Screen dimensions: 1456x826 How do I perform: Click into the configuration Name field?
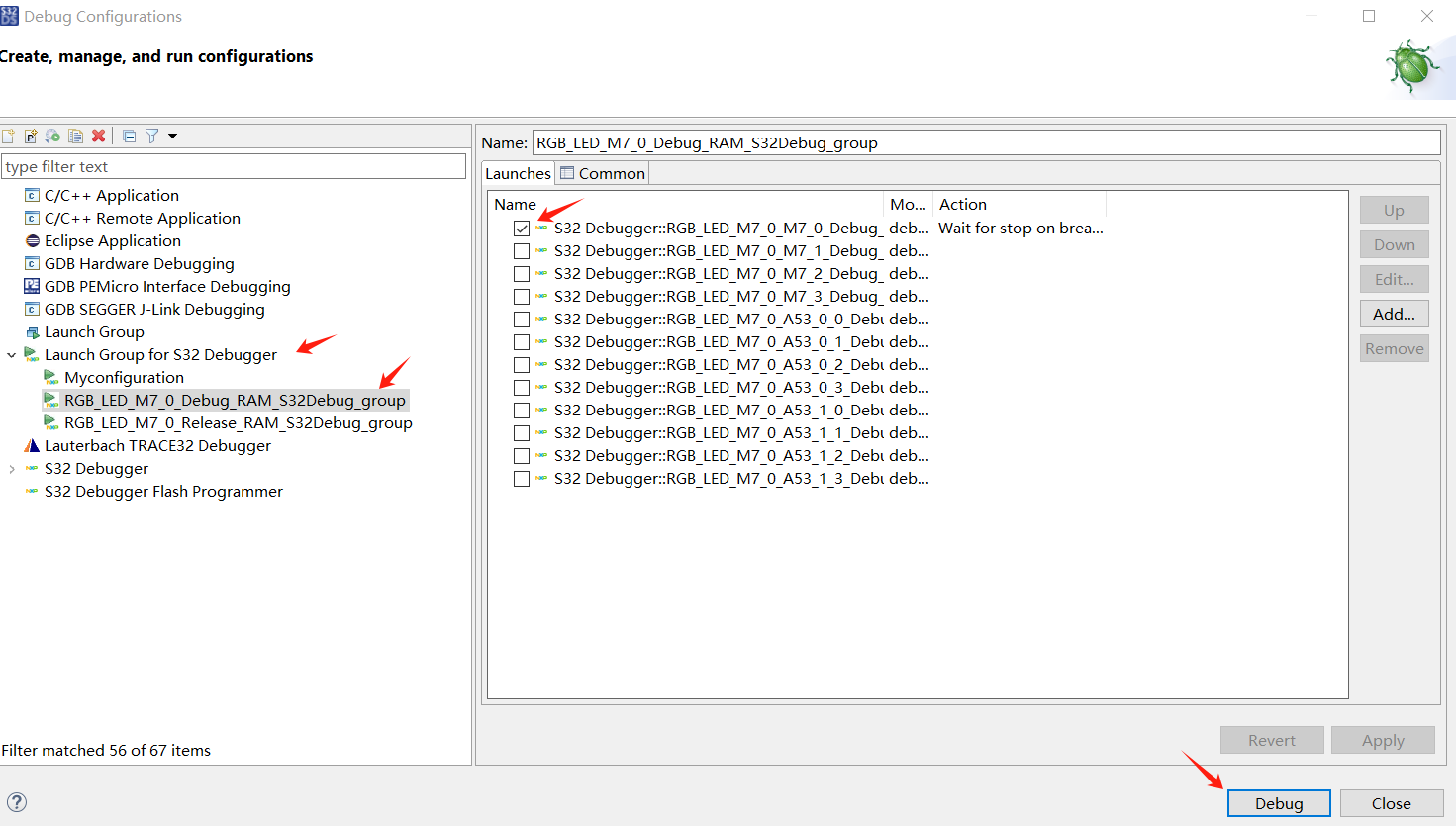[986, 142]
